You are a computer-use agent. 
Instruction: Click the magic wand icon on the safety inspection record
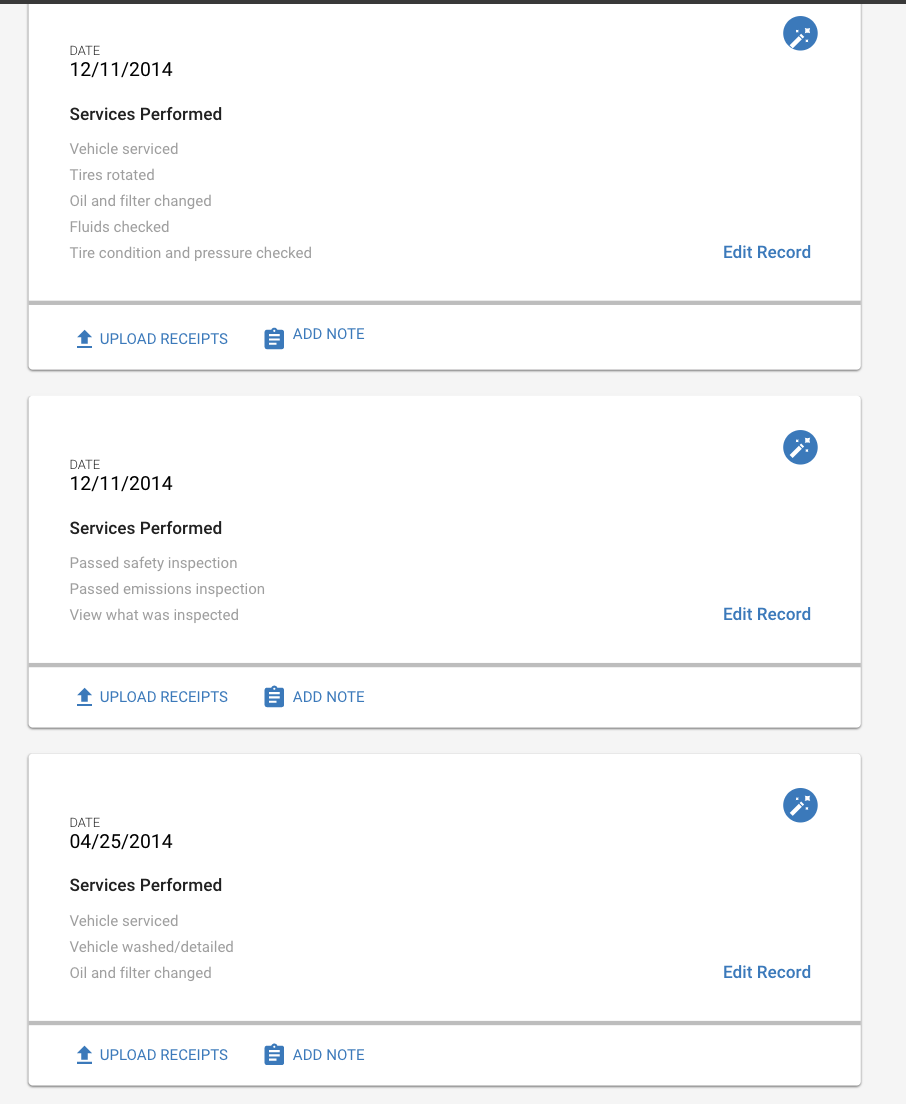[x=800, y=447]
